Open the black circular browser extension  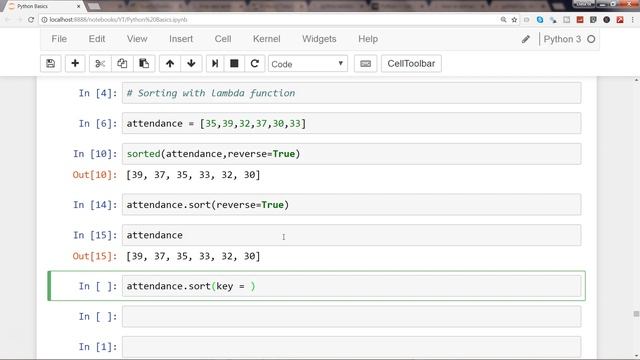607,20
